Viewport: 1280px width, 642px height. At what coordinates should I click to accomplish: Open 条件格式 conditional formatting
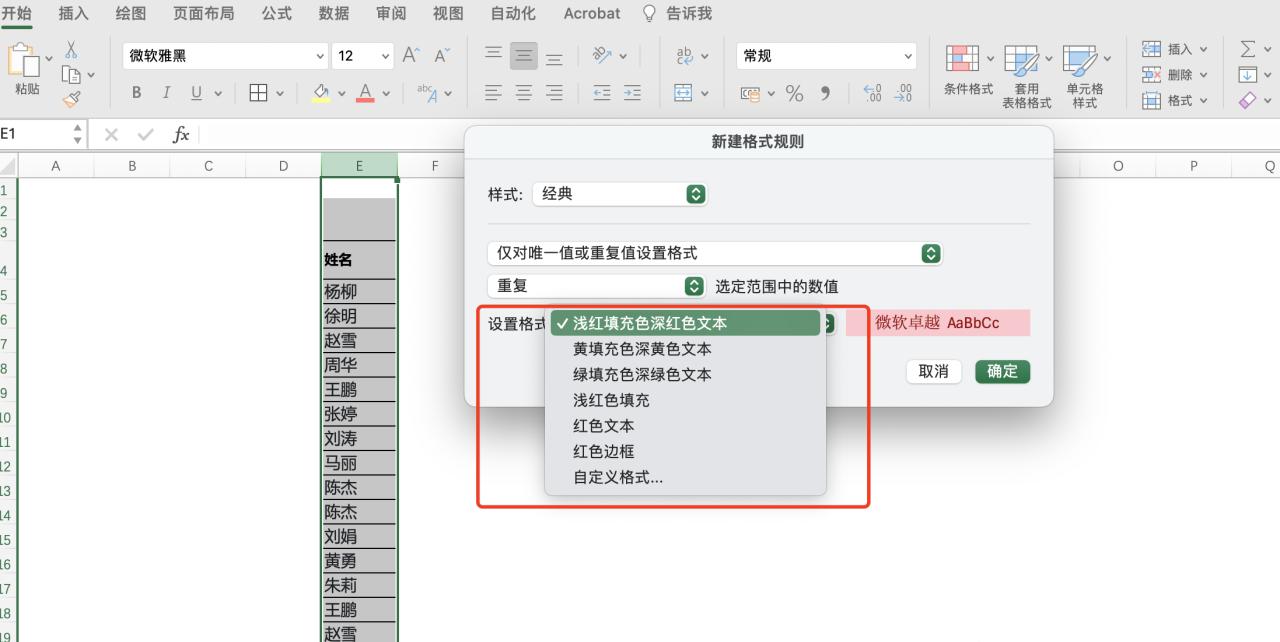[x=968, y=70]
